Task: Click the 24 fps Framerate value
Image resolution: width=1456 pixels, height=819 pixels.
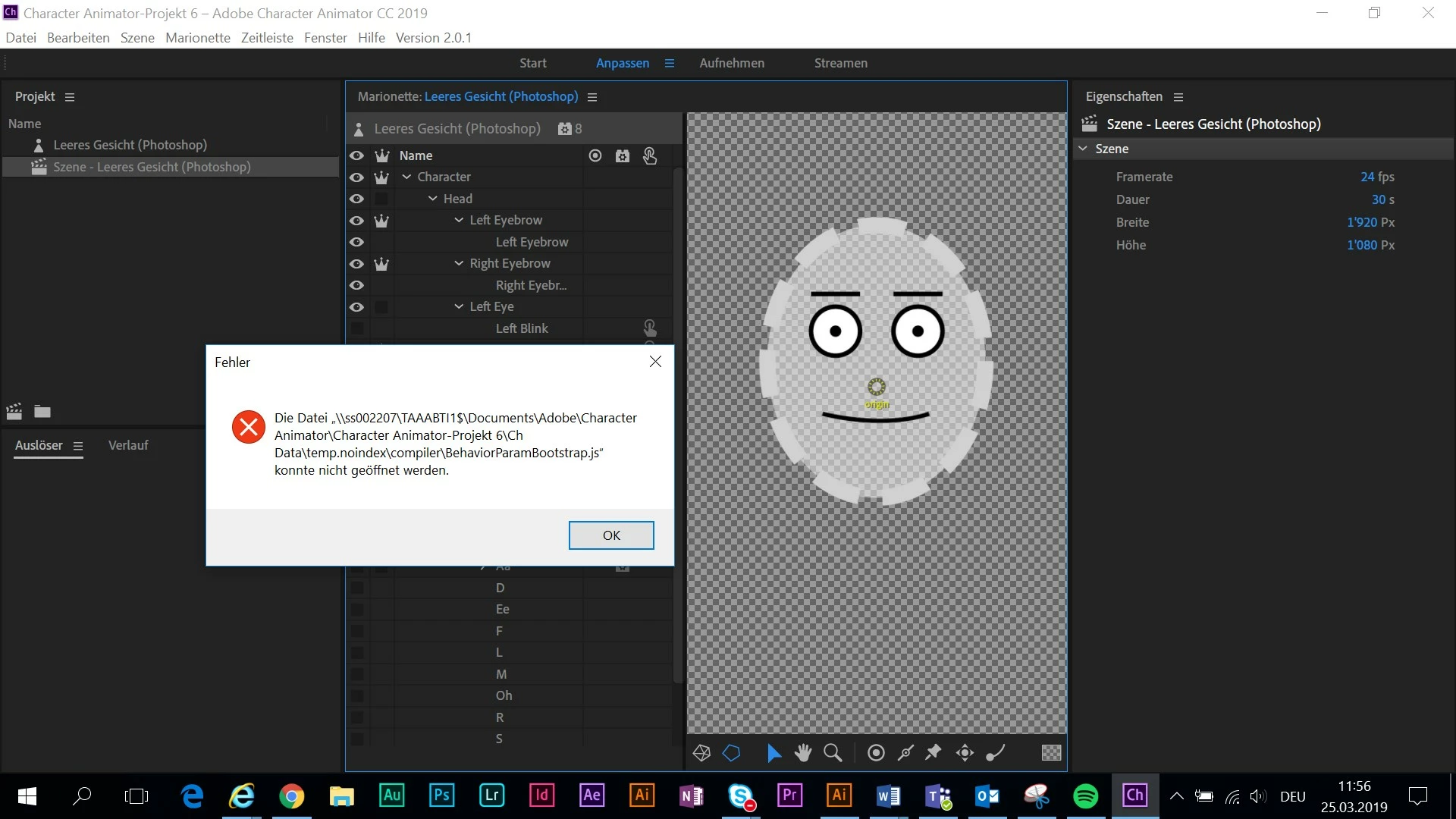Action: coord(1376,177)
